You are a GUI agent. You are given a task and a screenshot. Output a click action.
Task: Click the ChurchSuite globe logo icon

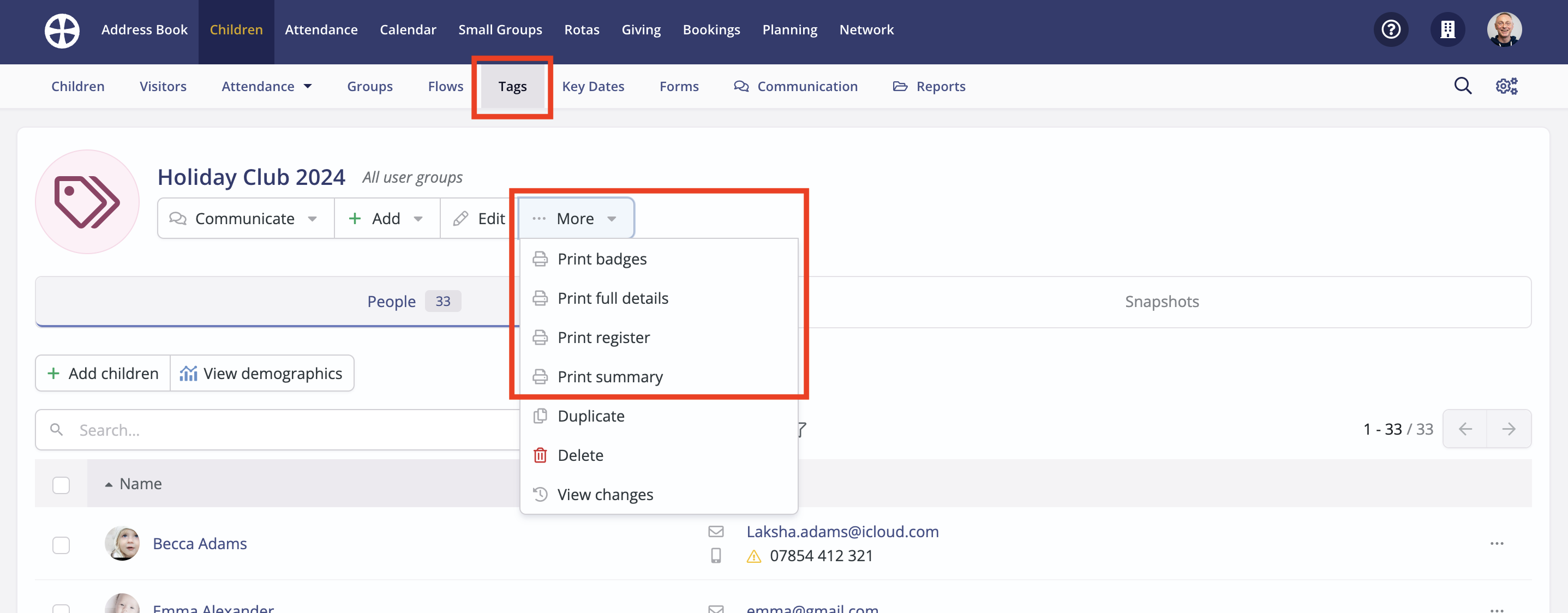[x=62, y=31]
